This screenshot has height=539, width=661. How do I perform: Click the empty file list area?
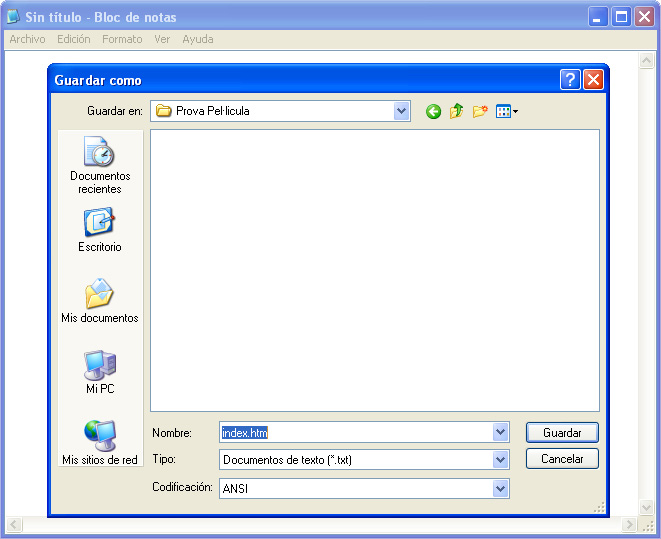375,270
